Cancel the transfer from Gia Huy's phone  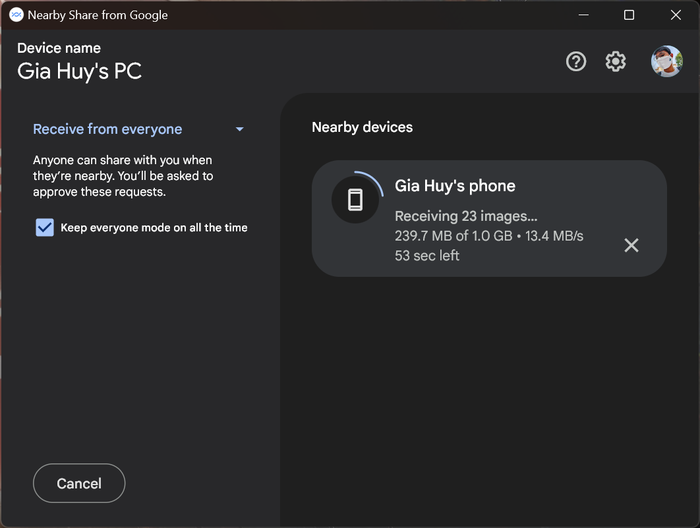click(631, 245)
